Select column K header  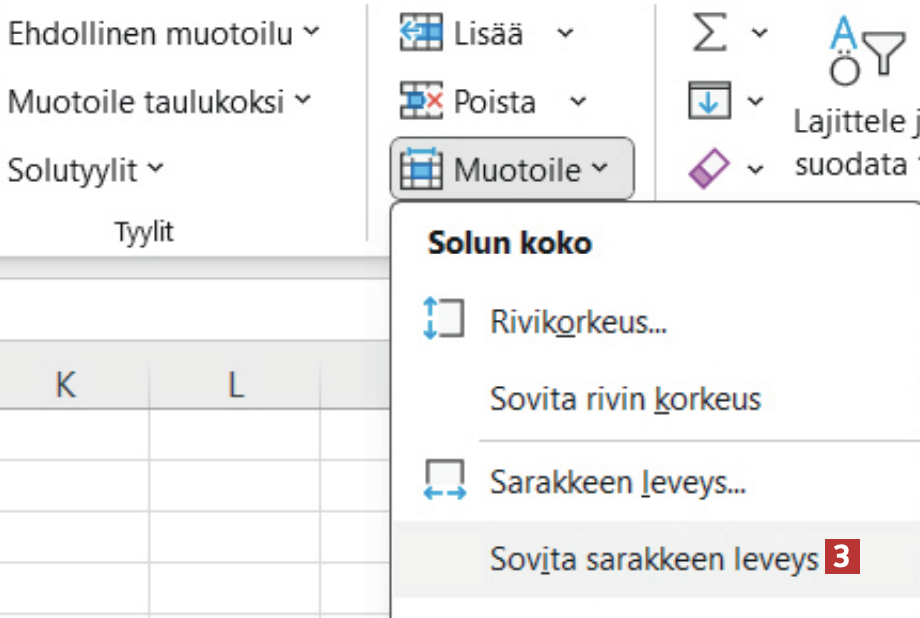65,385
